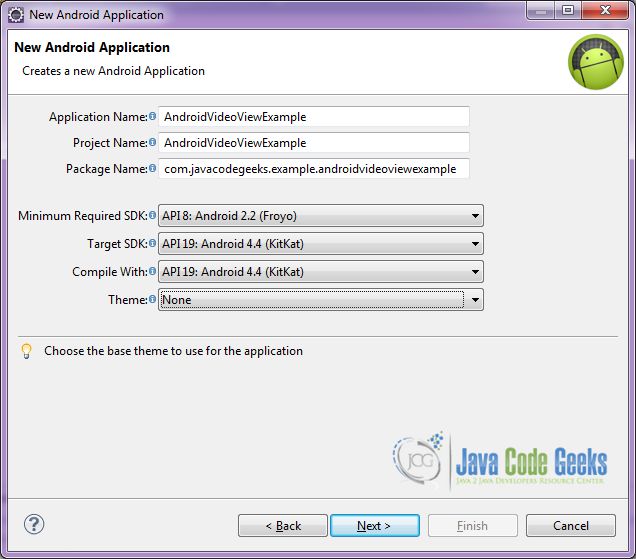The width and height of the screenshot is (636, 559).
Task: Click the bold 'New Android Application' heading
Action: [x=92, y=47]
